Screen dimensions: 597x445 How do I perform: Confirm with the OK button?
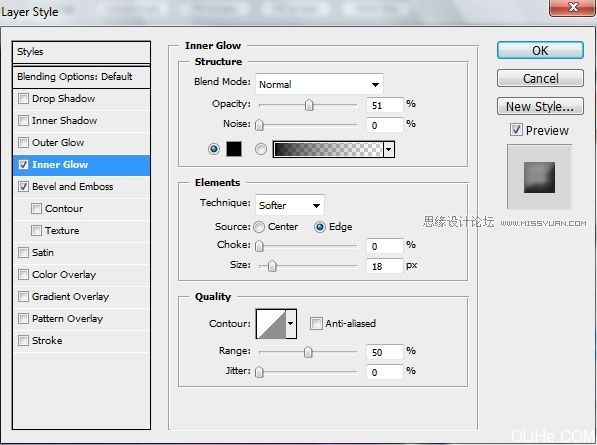[540, 50]
